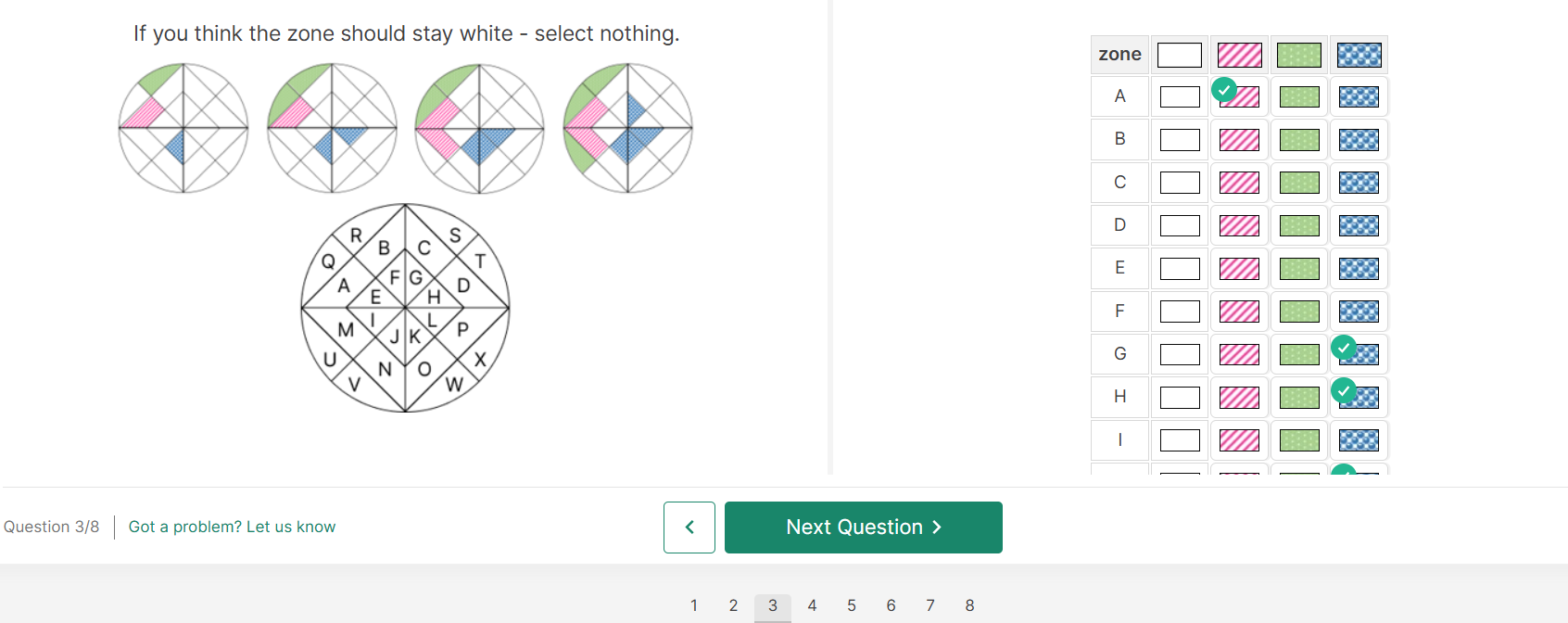
Task: Open question 6 from the page numbers
Action: click(x=891, y=605)
